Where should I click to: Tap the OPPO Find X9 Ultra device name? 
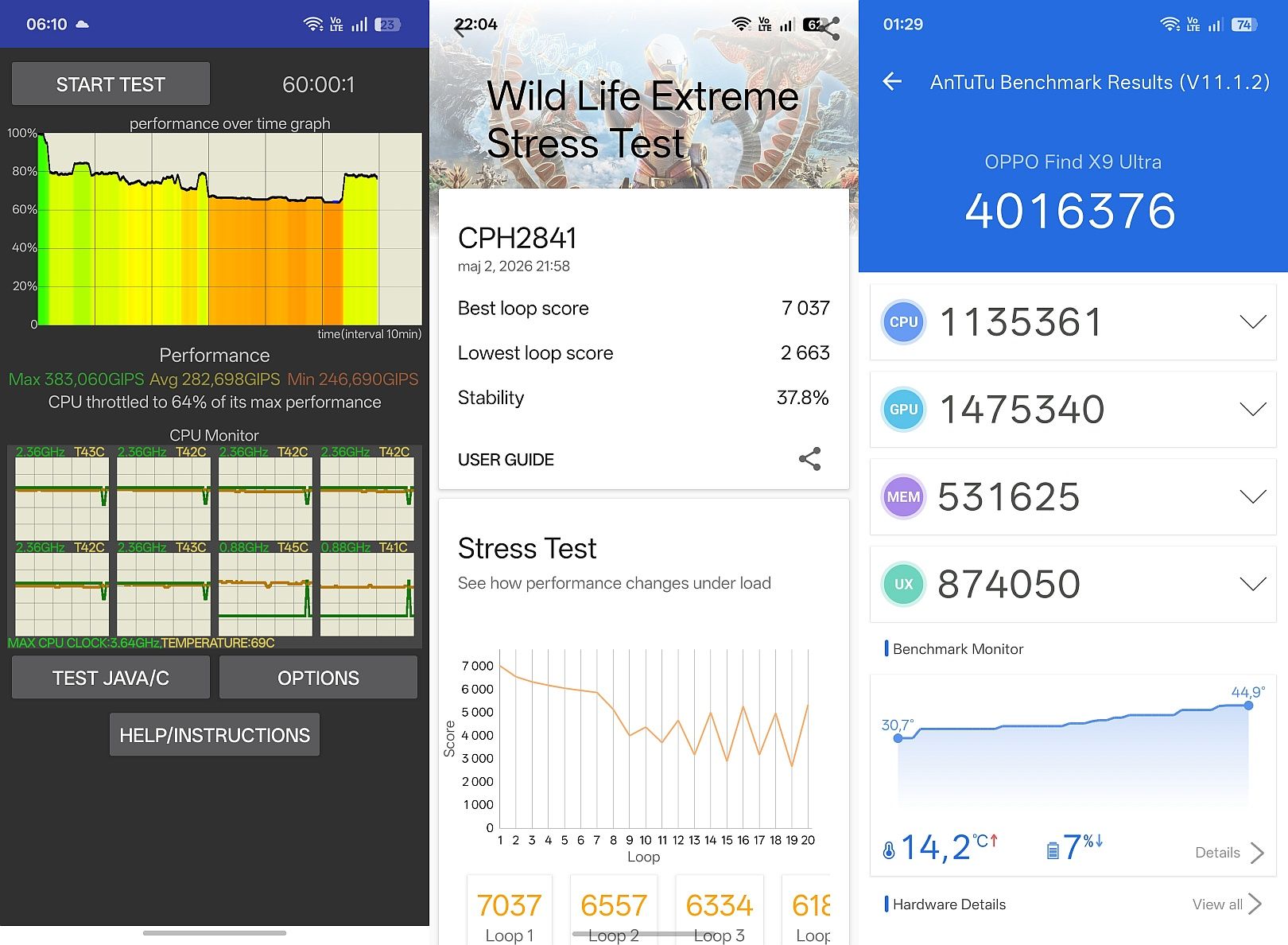click(1073, 162)
